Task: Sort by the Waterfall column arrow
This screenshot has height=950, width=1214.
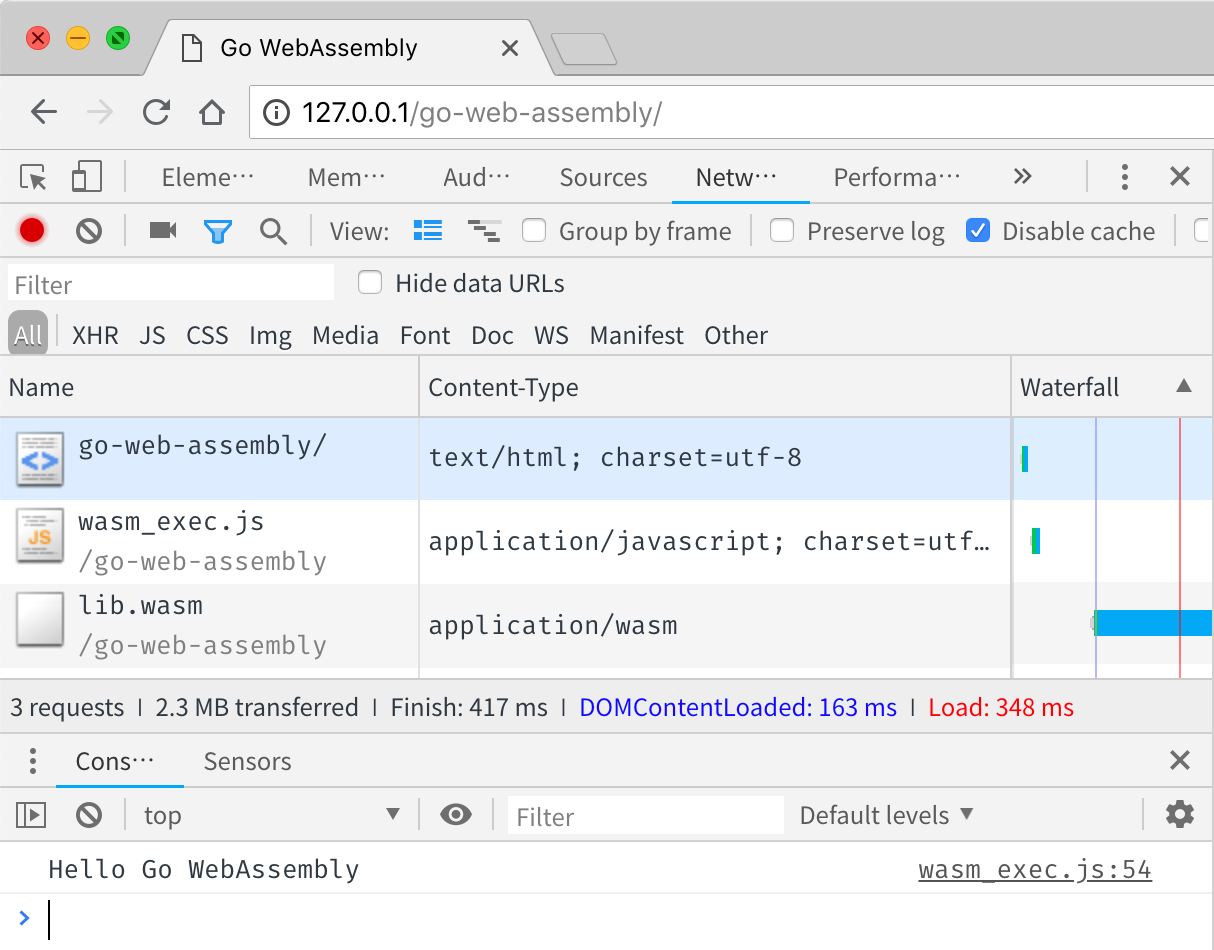Action: 1184,386
